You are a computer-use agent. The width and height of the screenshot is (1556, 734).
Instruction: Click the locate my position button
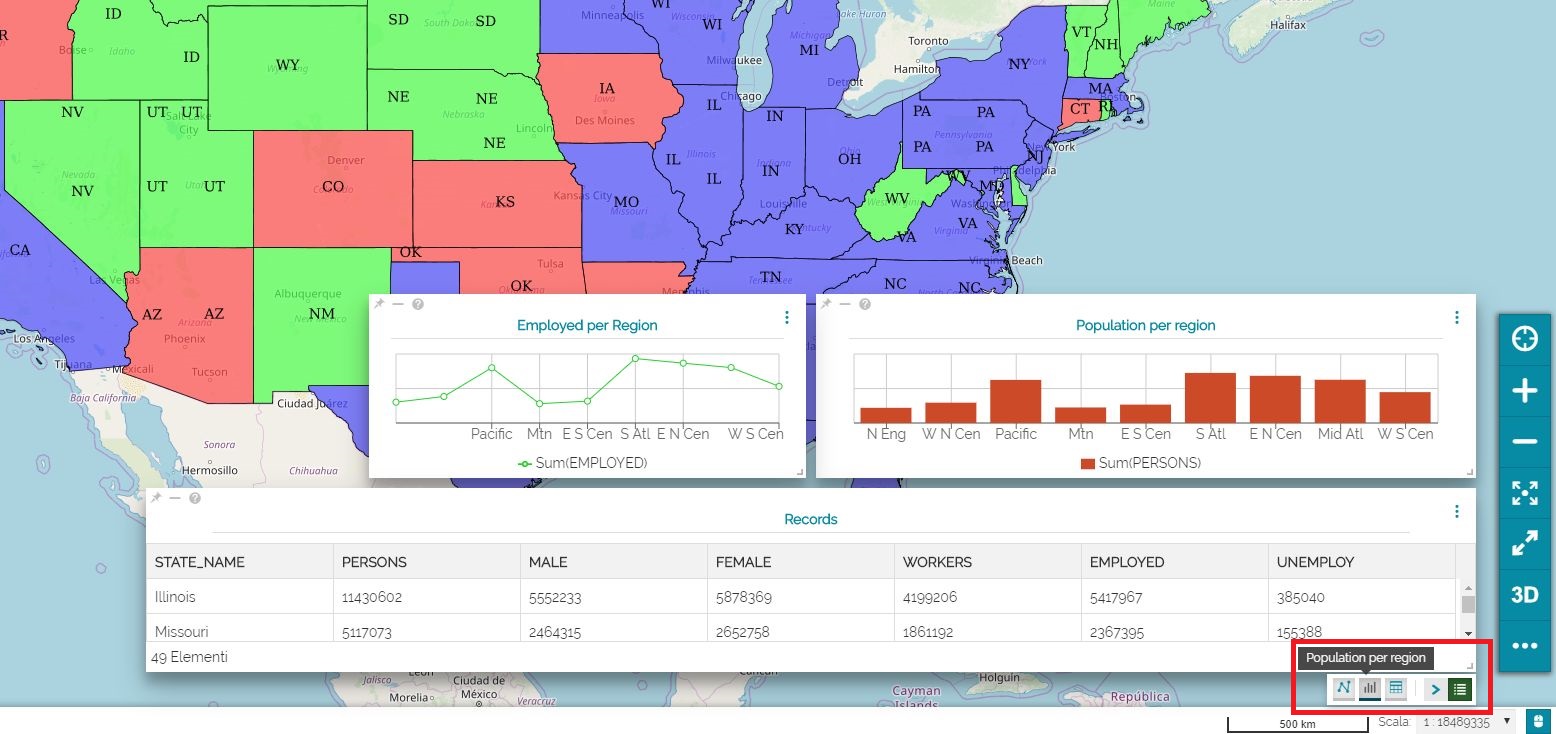1524,339
